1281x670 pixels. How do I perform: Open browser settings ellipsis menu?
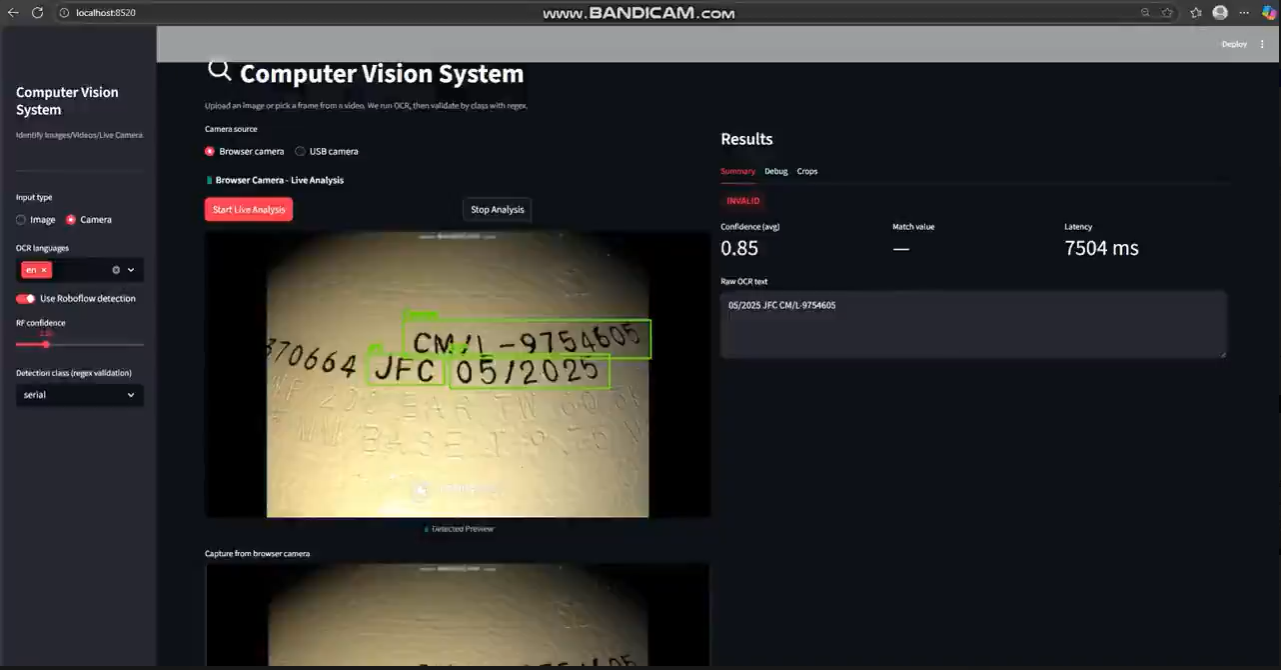coord(1244,13)
